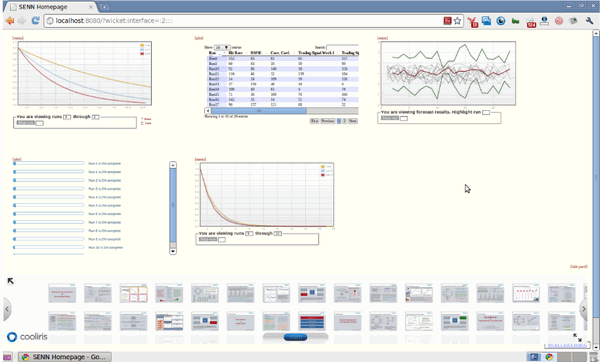The width and height of the screenshot is (600, 362).
Task: Click the browser back arrow
Action: [x=10, y=21]
